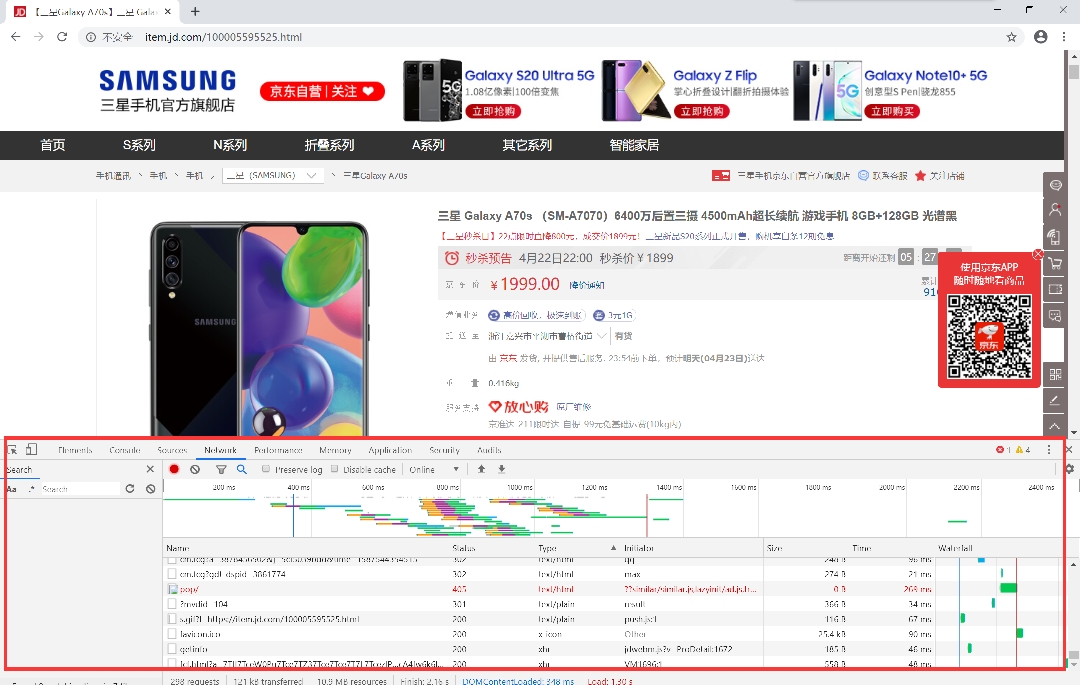1080x685 pixels.
Task: Click the QR code icon in right sidebar
Action: [x=1055, y=375]
